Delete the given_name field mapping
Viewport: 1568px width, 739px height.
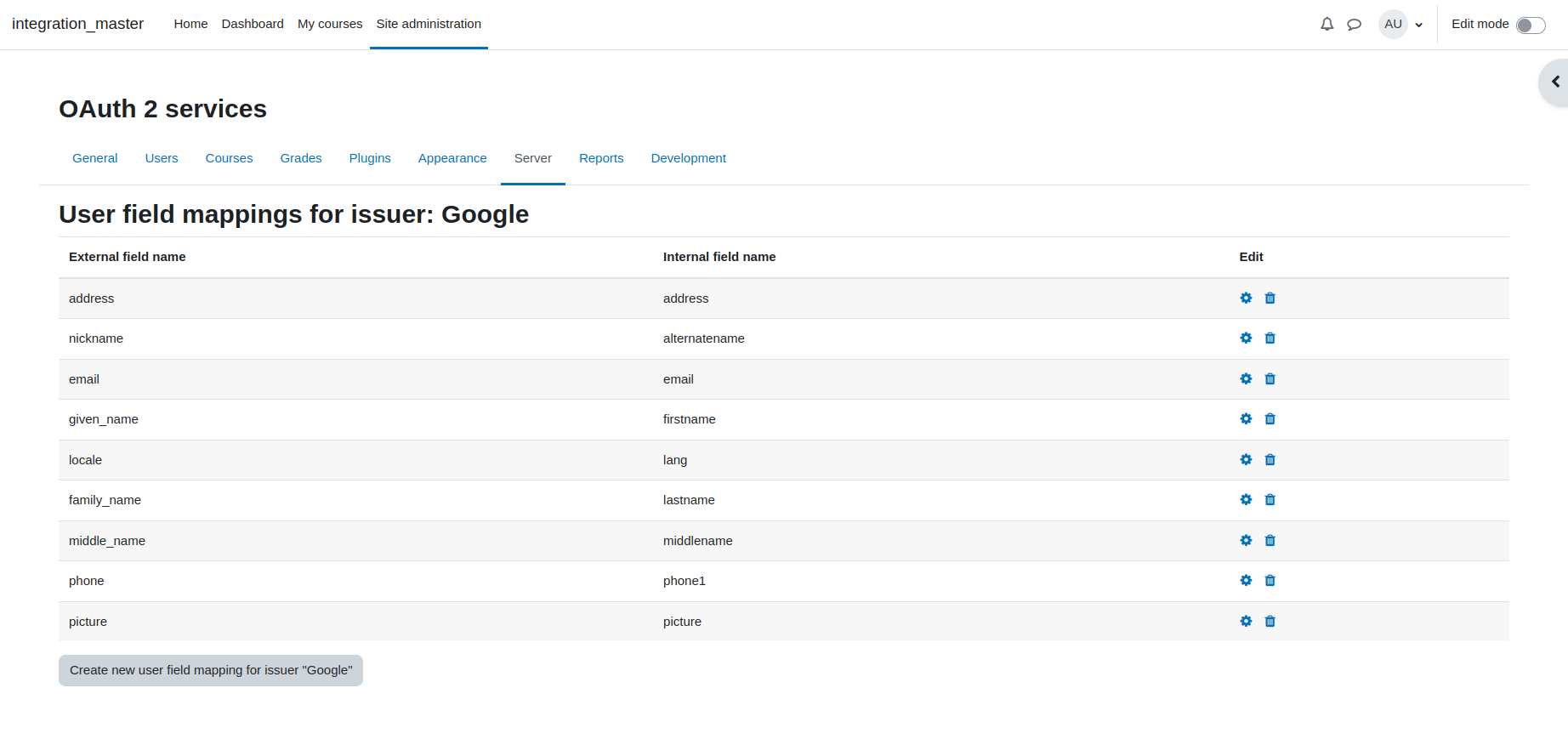pyautogui.click(x=1270, y=419)
